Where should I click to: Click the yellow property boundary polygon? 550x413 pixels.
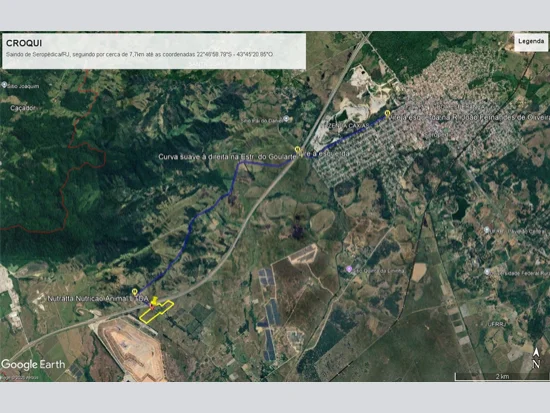157,312
